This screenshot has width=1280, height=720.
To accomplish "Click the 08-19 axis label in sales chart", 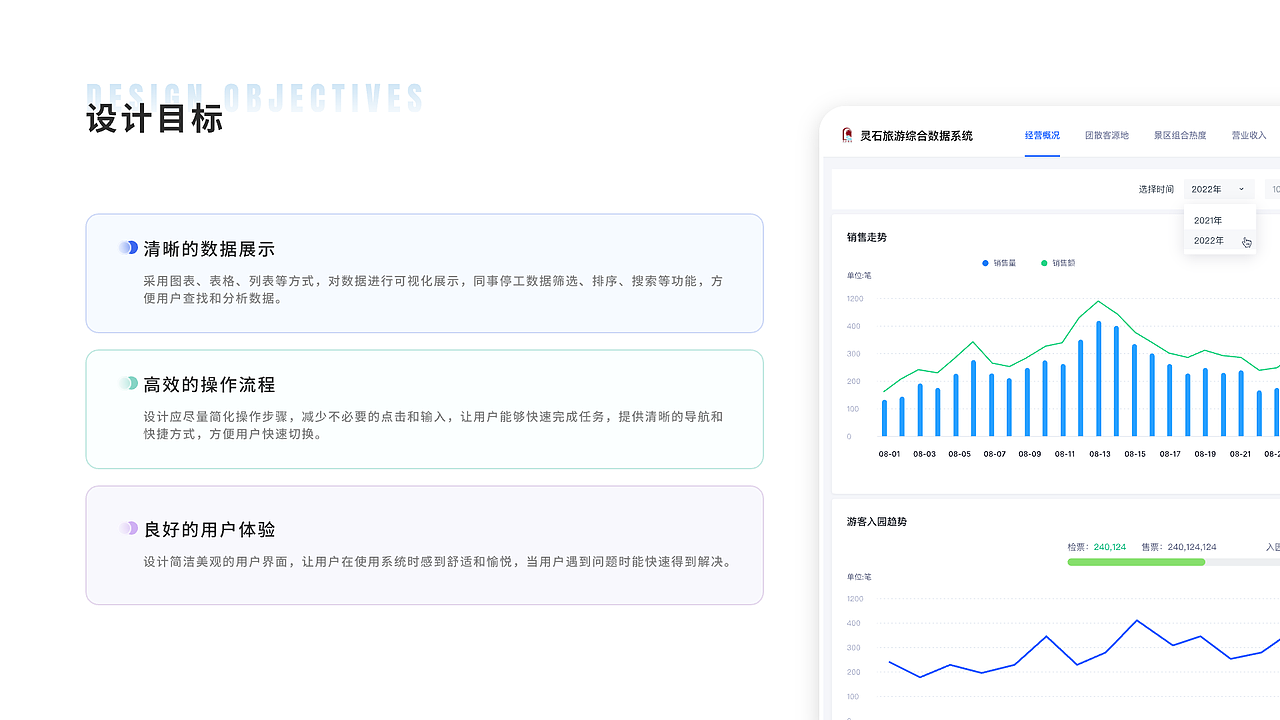I will tap(1205, 454).
